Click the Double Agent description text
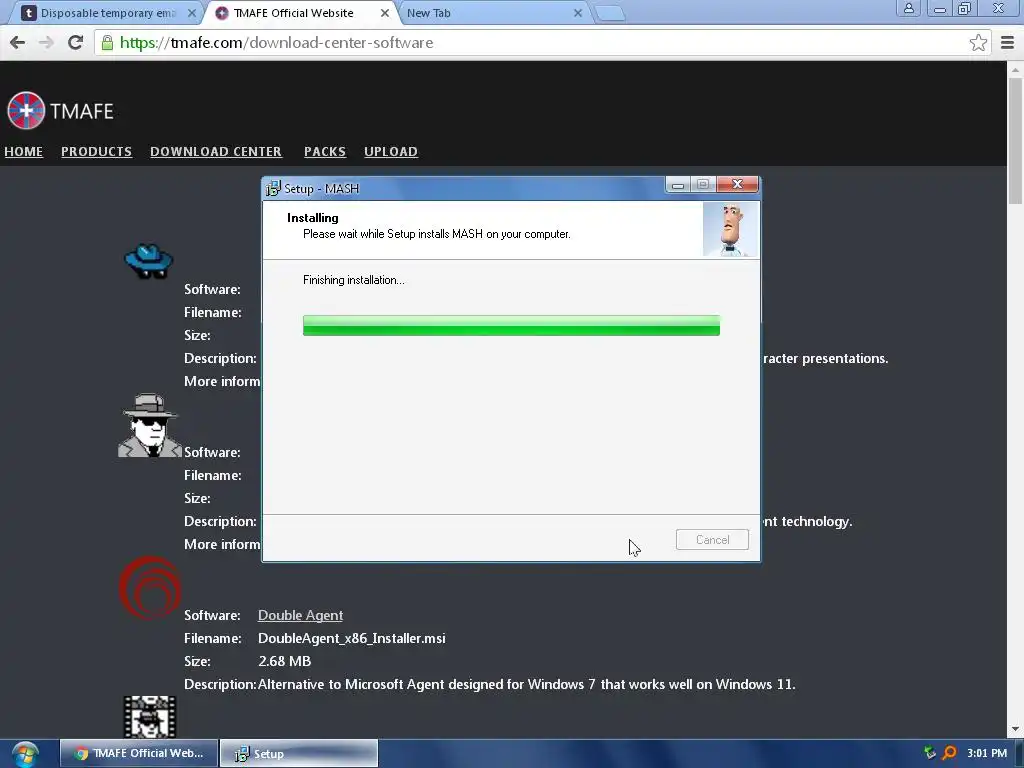1024x768 pixels. [x=526, y=684]
